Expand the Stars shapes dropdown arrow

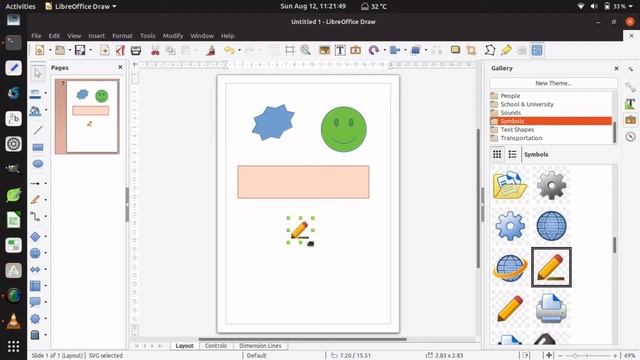point(46,318)
